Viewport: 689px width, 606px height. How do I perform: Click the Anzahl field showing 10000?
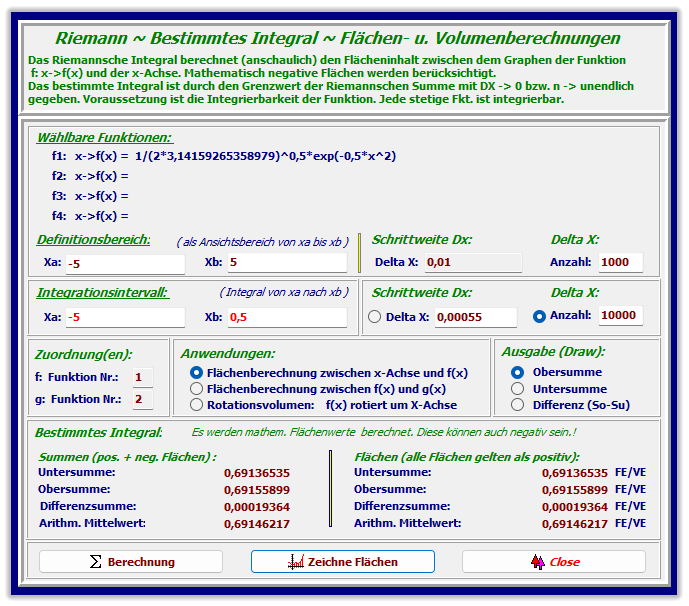620,316
